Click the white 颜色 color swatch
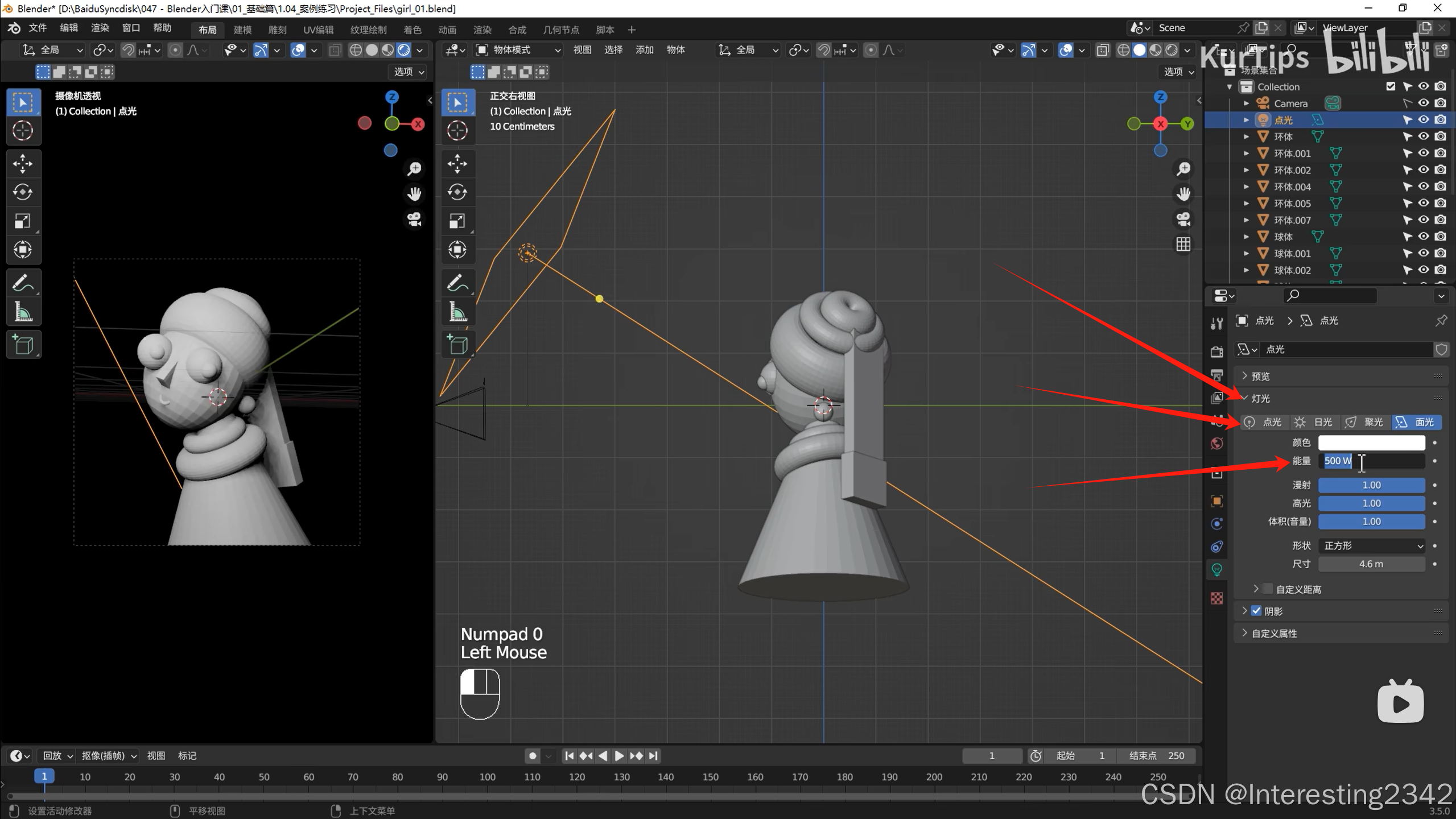 (1371, 442)
